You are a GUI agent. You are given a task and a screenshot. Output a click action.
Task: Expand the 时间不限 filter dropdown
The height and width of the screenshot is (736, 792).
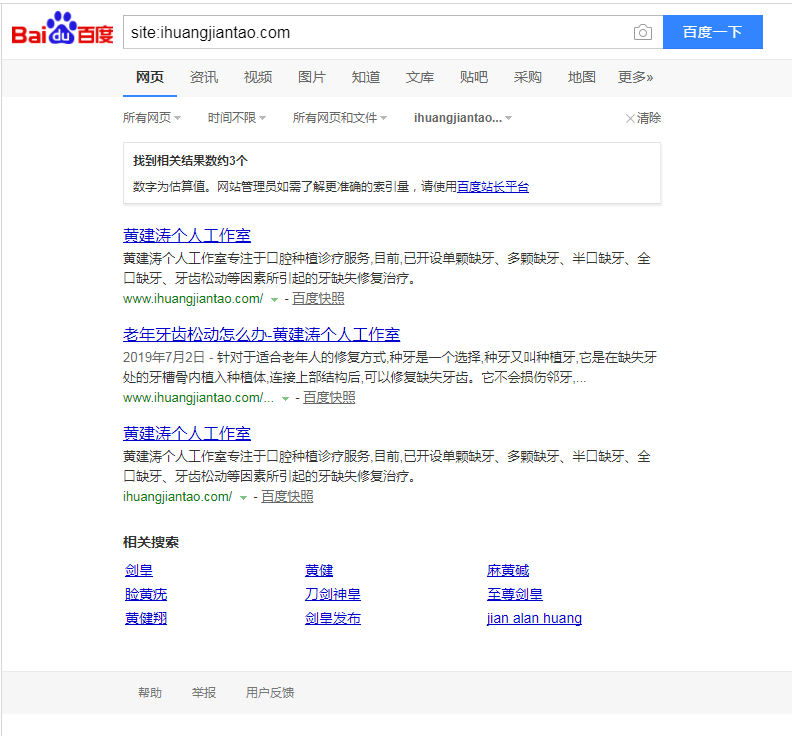pyautogui.click(x=237, y=118)
